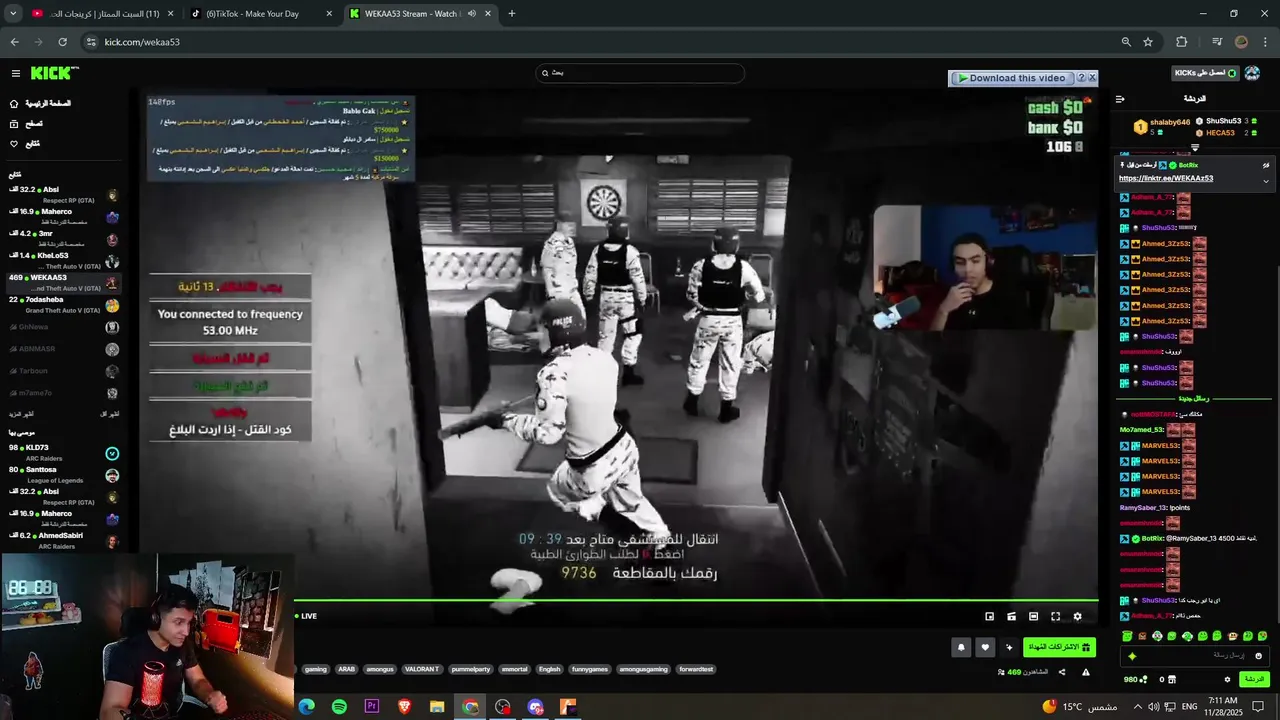
Task: Bookmark this page with the star
Action: 1148,42
